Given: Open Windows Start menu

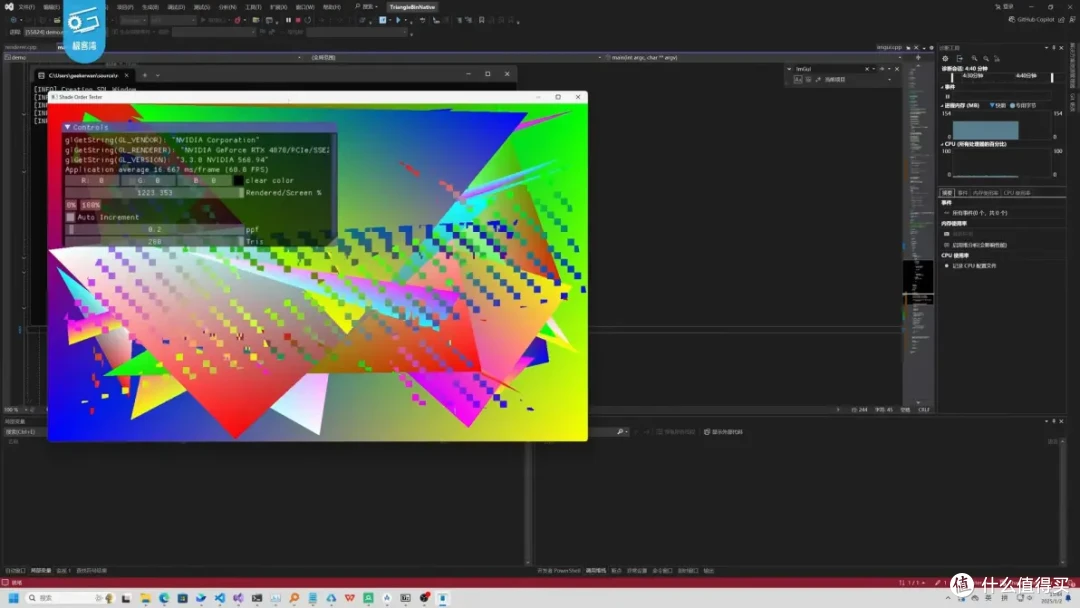Looking at the screenshot, I should [x=13, y=598].
